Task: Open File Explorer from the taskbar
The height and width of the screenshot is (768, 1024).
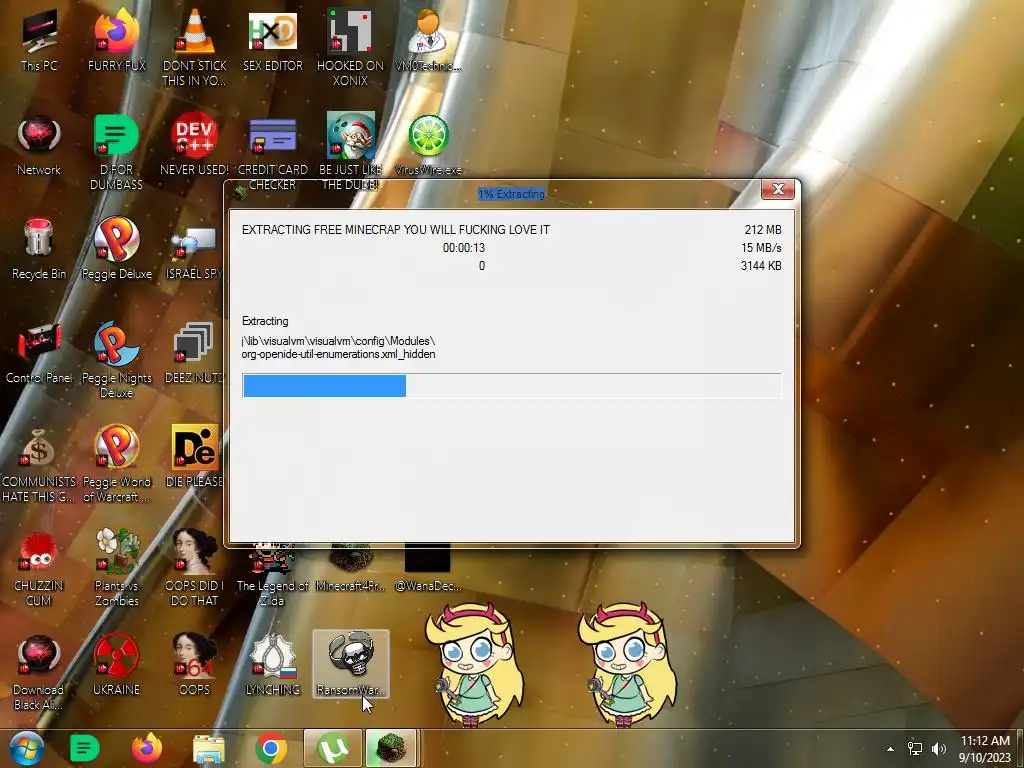Action: click(209, 748)
